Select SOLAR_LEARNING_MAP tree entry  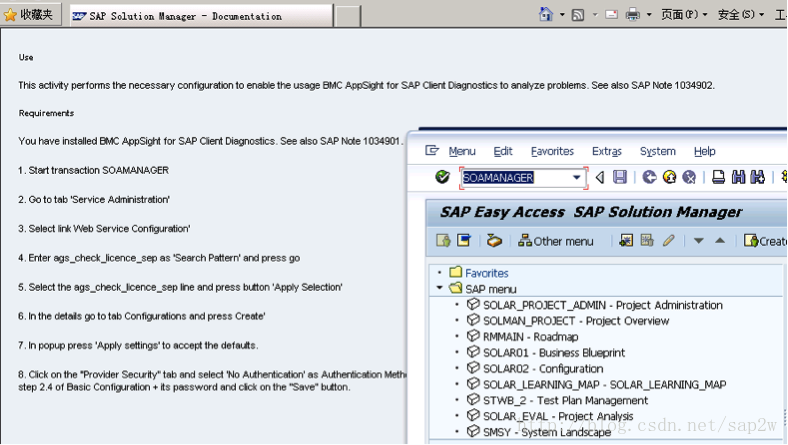tap(605, 384)
